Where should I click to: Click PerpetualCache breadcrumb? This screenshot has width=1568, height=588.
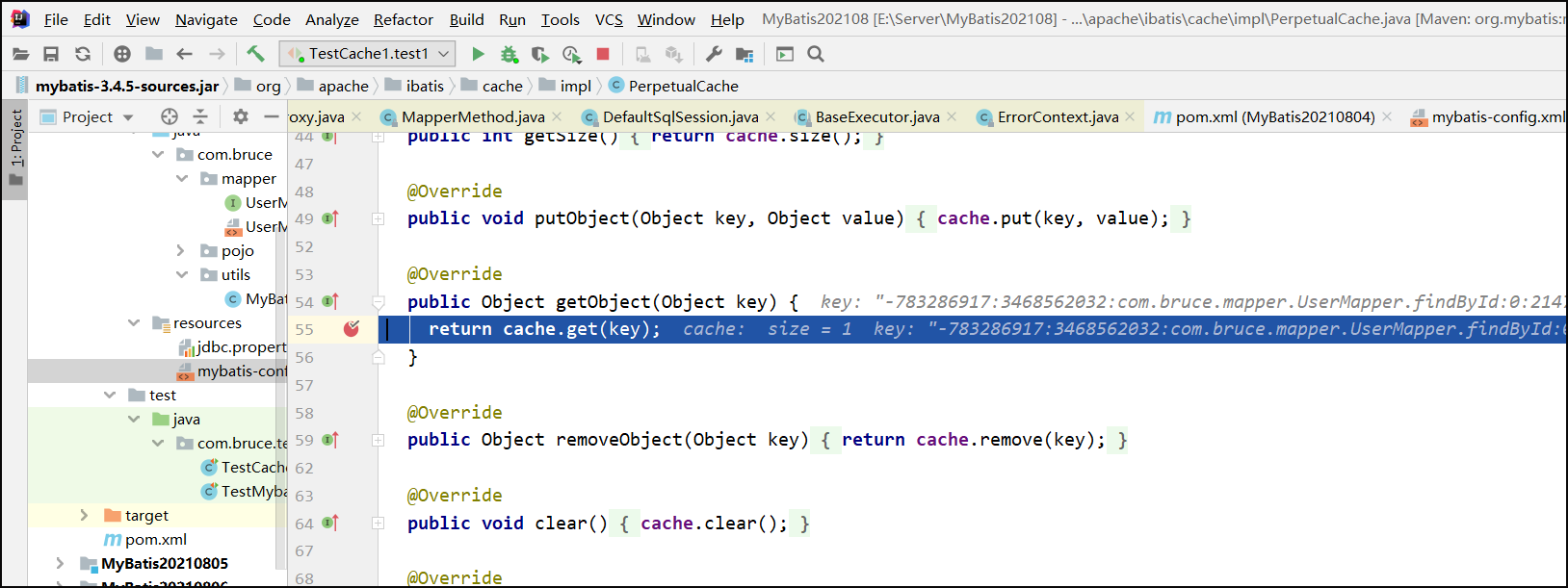(674, 86)
